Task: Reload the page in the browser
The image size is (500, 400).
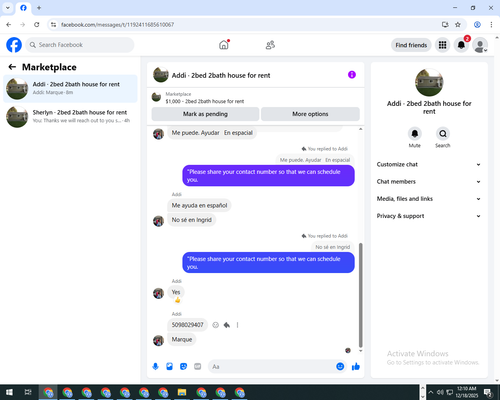Action: point(37,25)
